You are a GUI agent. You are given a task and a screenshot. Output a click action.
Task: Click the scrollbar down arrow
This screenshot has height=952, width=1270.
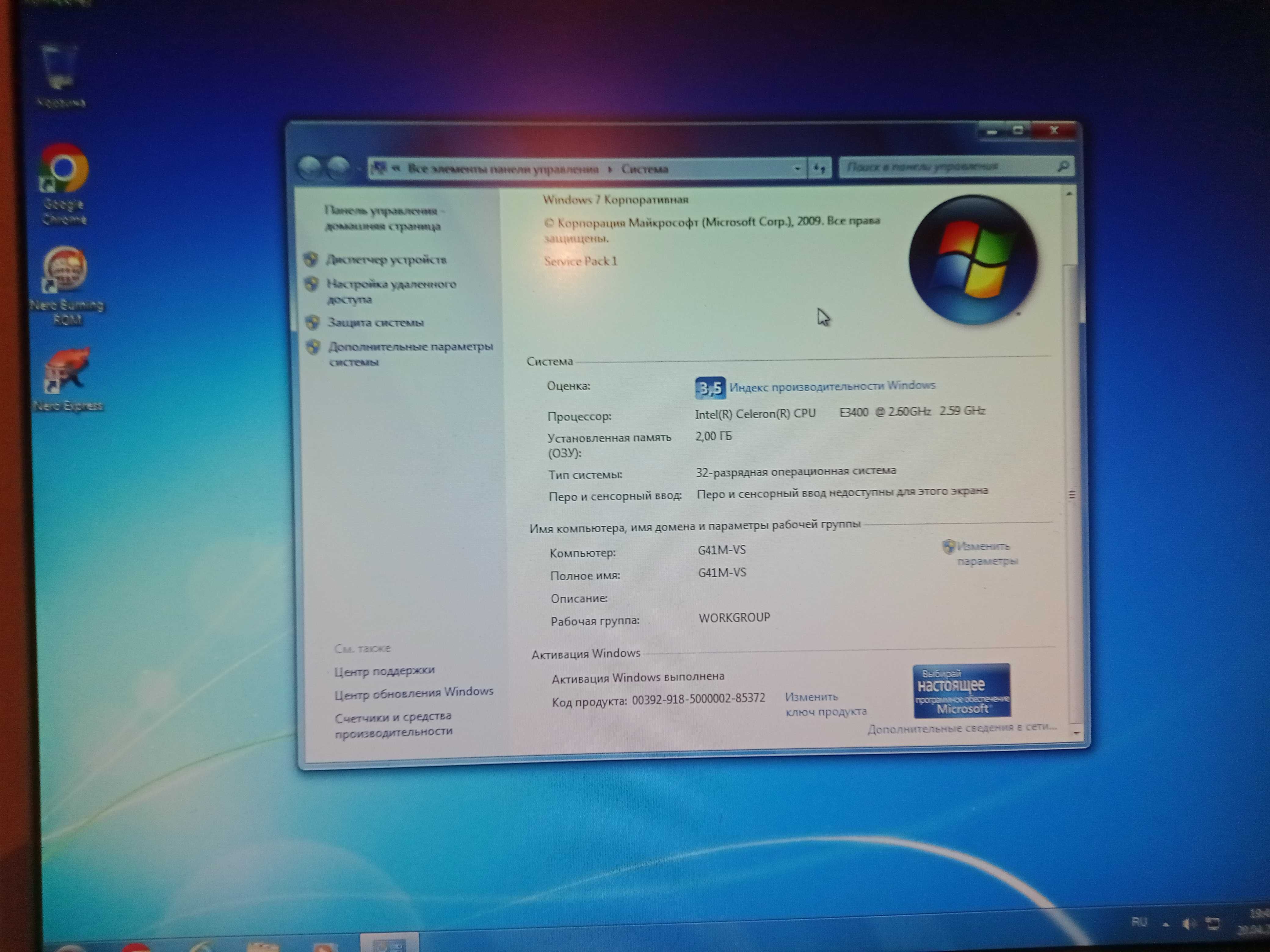tap(1076, 733)
